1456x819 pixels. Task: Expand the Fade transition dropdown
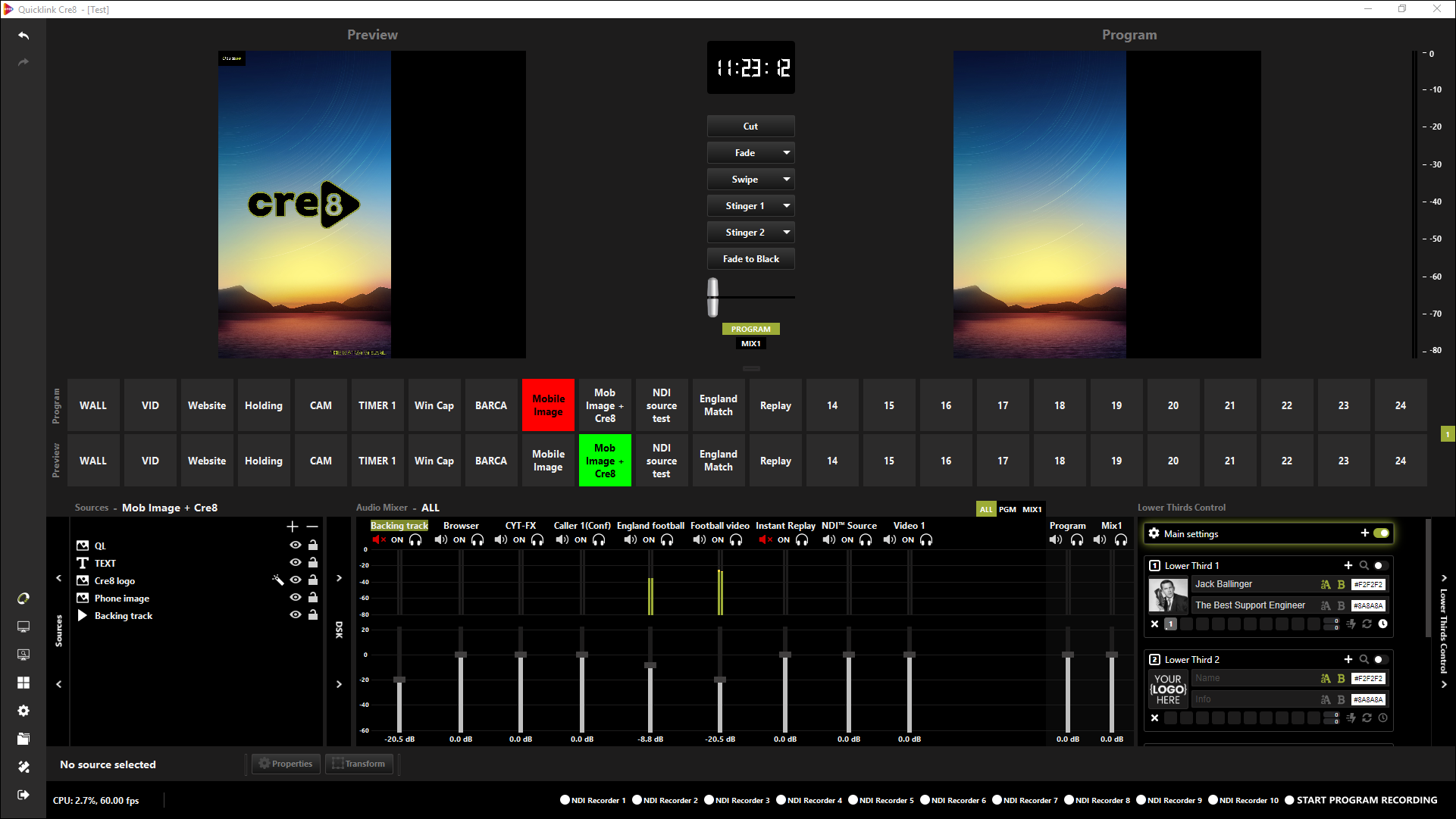pos(787,153)
